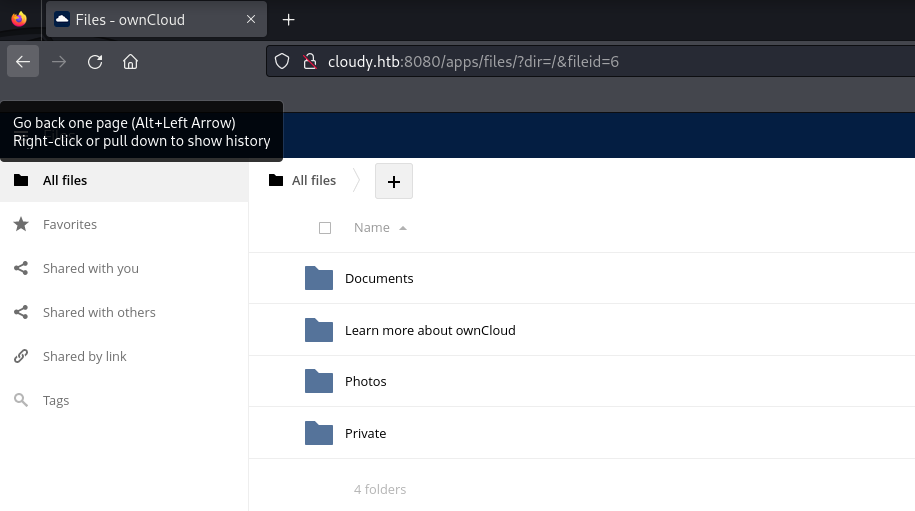The image size is (915, 511).
Task: Tick the select-all files checkbox
Action: click(x=324, y=228)
